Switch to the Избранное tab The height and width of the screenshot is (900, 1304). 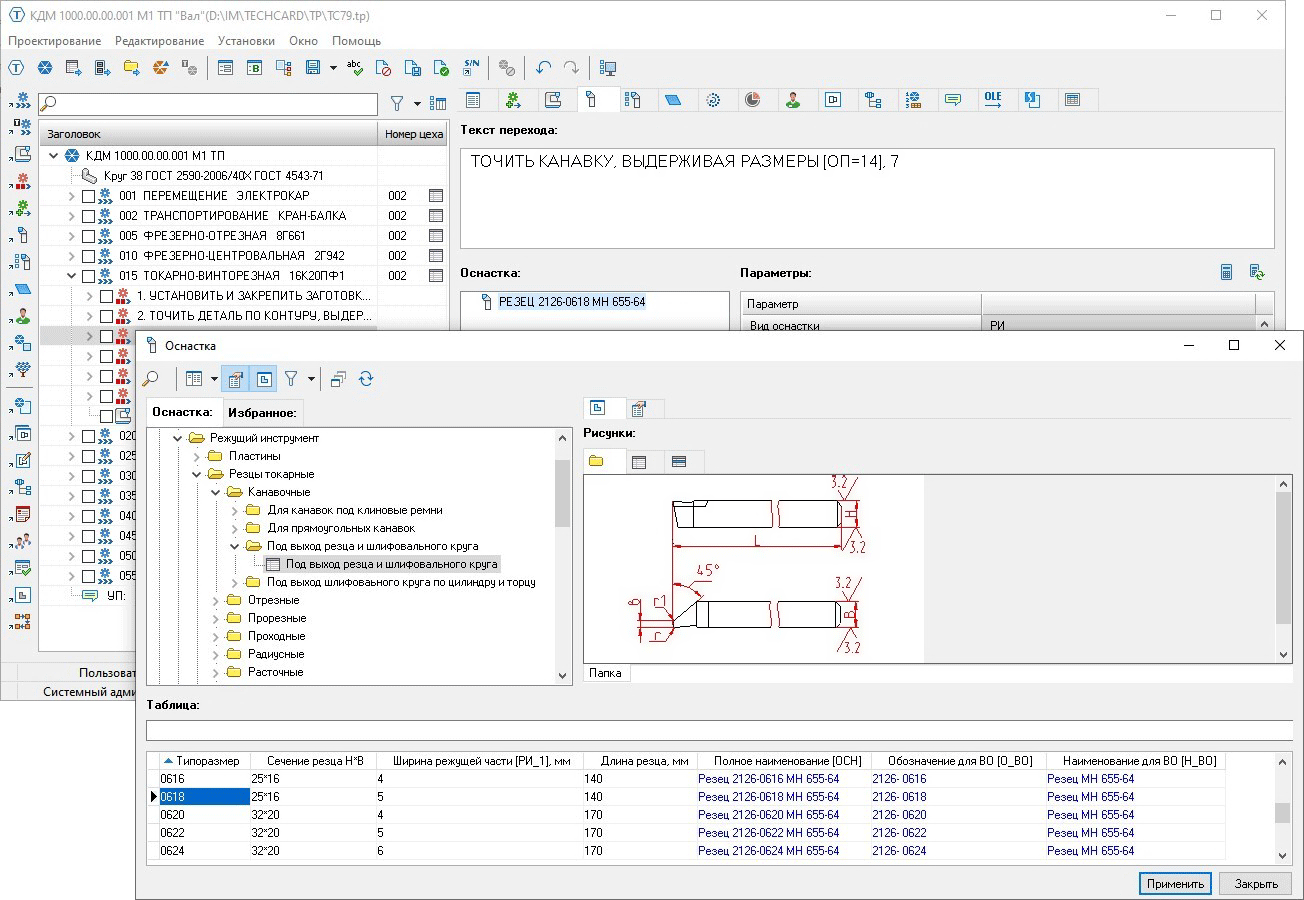tap(261, 412)
